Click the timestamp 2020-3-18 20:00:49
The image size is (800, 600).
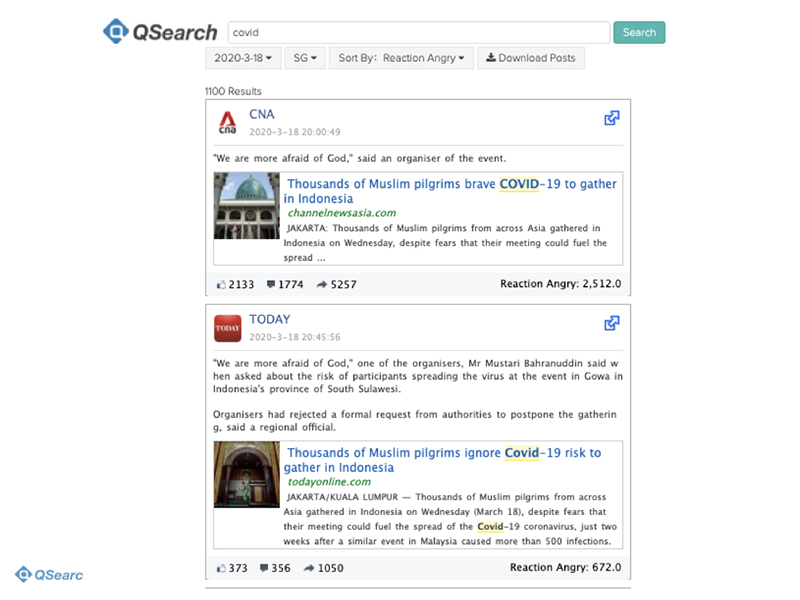[x=294, y=132]
